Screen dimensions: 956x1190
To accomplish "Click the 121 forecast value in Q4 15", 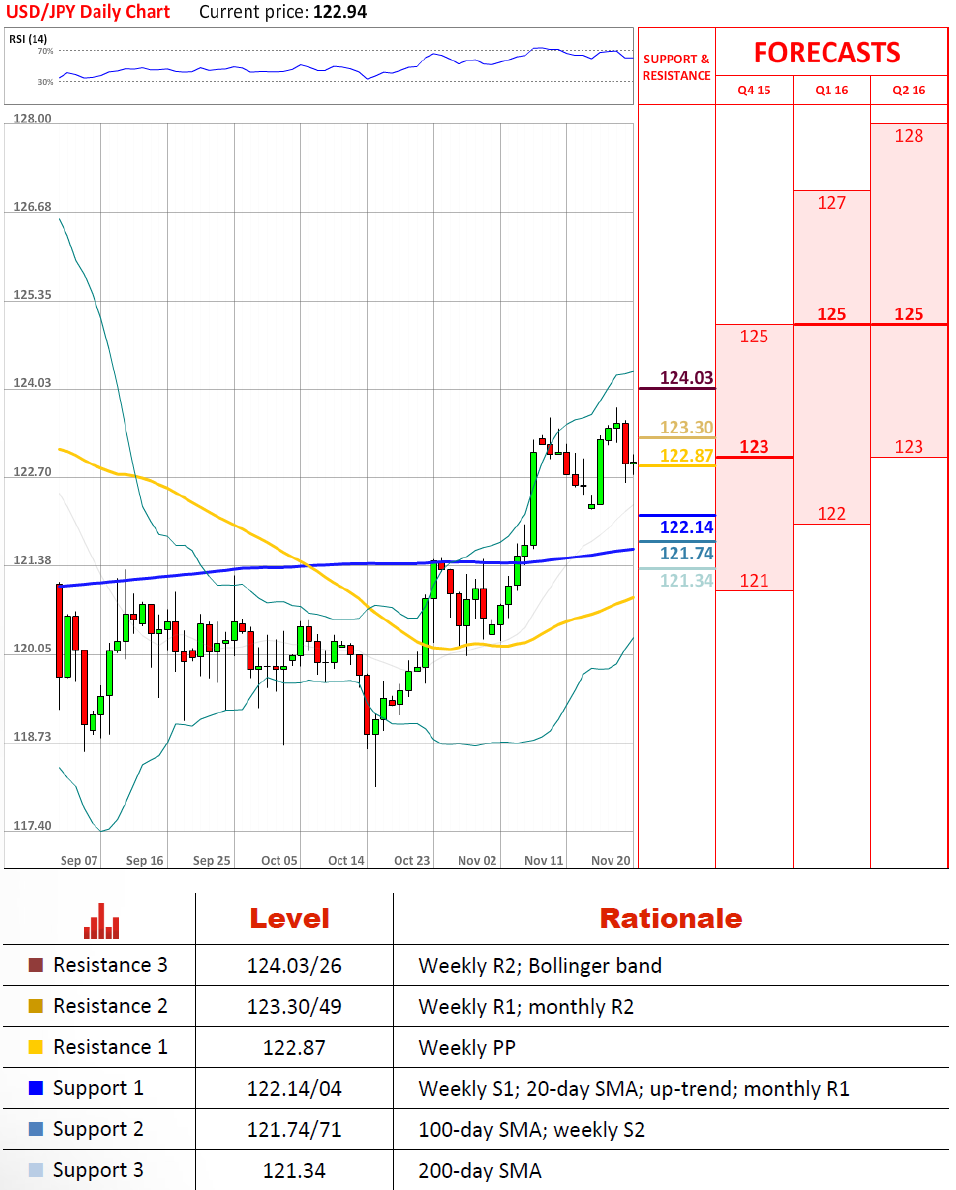I will (754, 581).
